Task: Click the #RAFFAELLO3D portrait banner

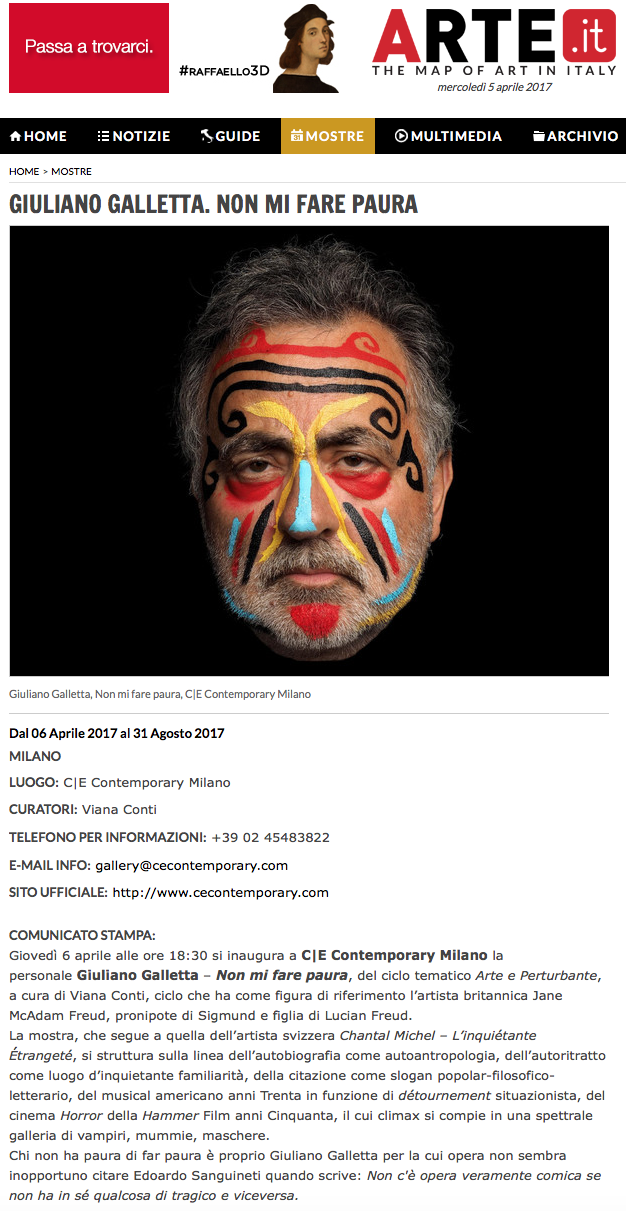Action: (260, 48)
